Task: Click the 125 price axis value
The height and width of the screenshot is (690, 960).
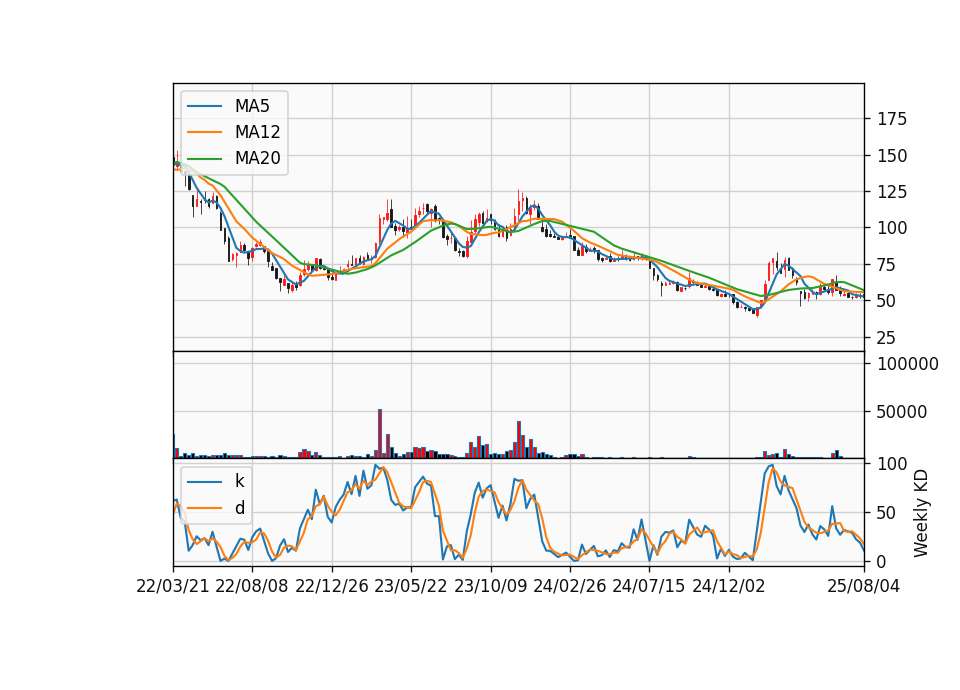Action: (892, 192)
